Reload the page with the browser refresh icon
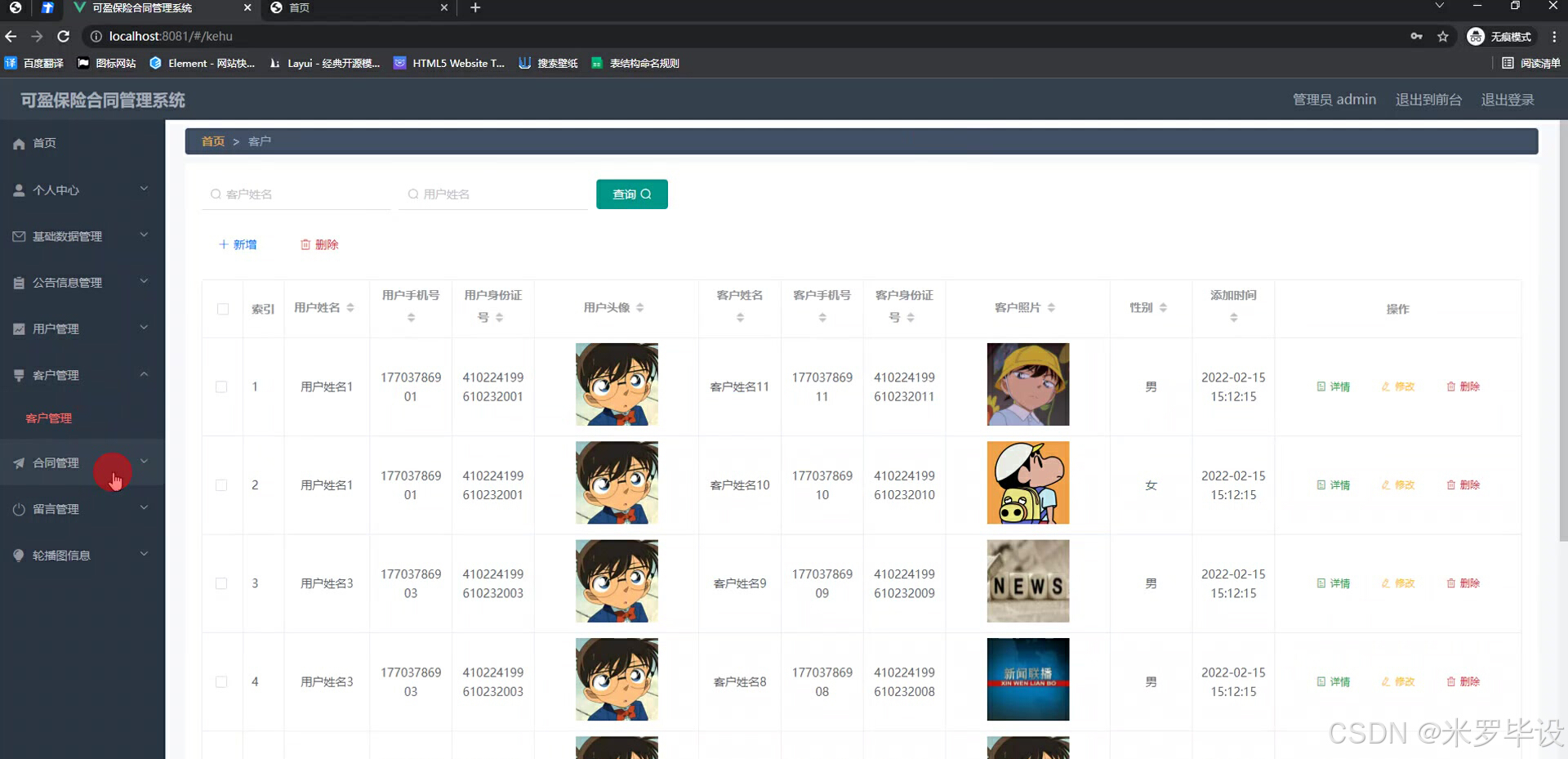The width and height of the screenshot is (1568, 759). coord(63,36)
